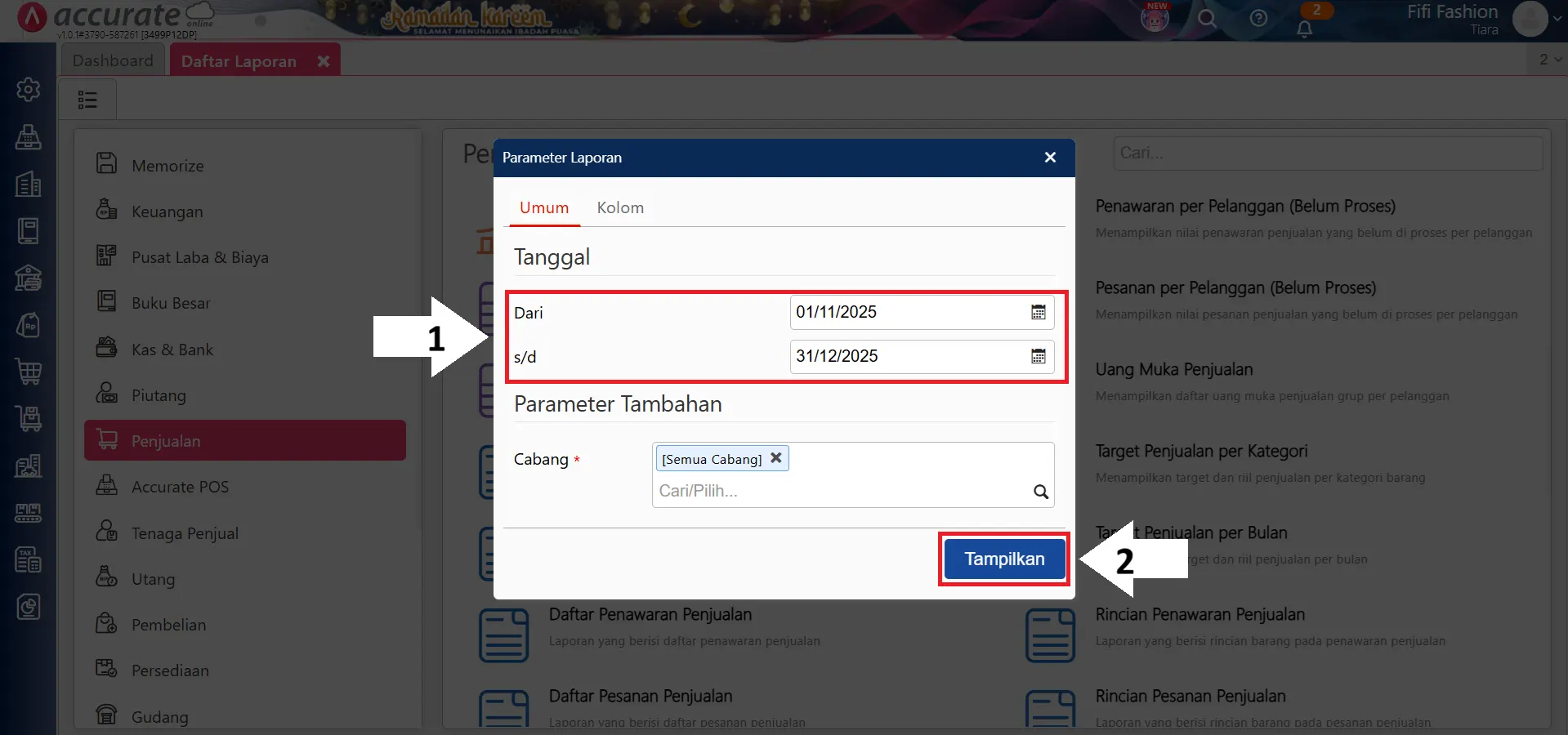Image resolution: width=1568 pixels, height=735 pixels.
Task: Open the notification bell
Action: point(1305,29)
